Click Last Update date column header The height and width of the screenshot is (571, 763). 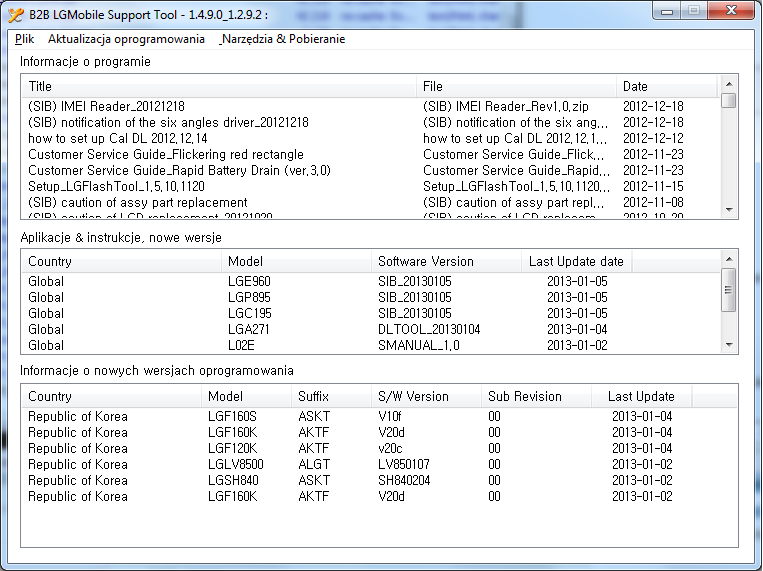click(576, 261)
